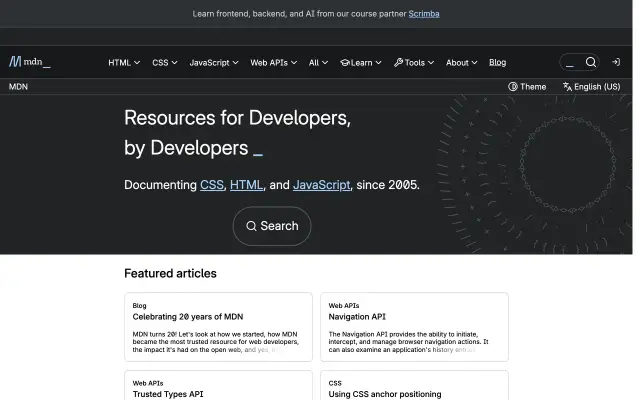Open the JavaScript link in hero text
Image resolution: width=640 pixels, height=400 pixels.
click(322, 185)
